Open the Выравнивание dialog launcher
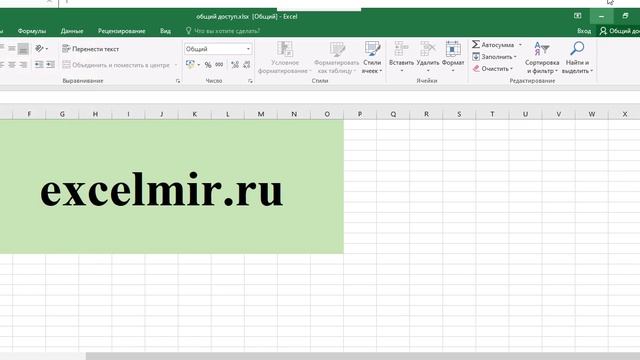The image size is (640, 360). 178,81
